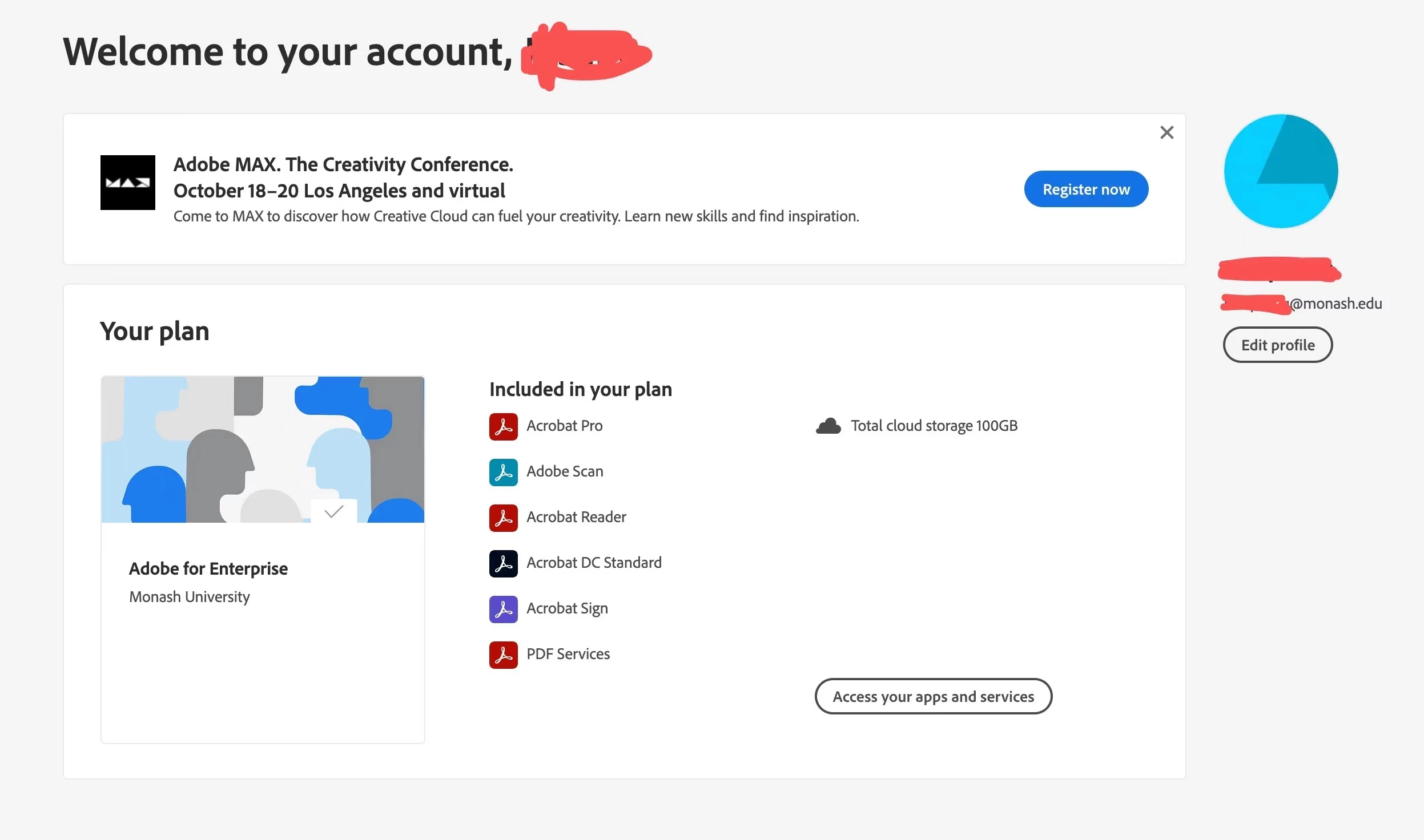This screenshot has width=1424, height=840.
Task: Click the cloud storage icon
Action: (828, 426)
